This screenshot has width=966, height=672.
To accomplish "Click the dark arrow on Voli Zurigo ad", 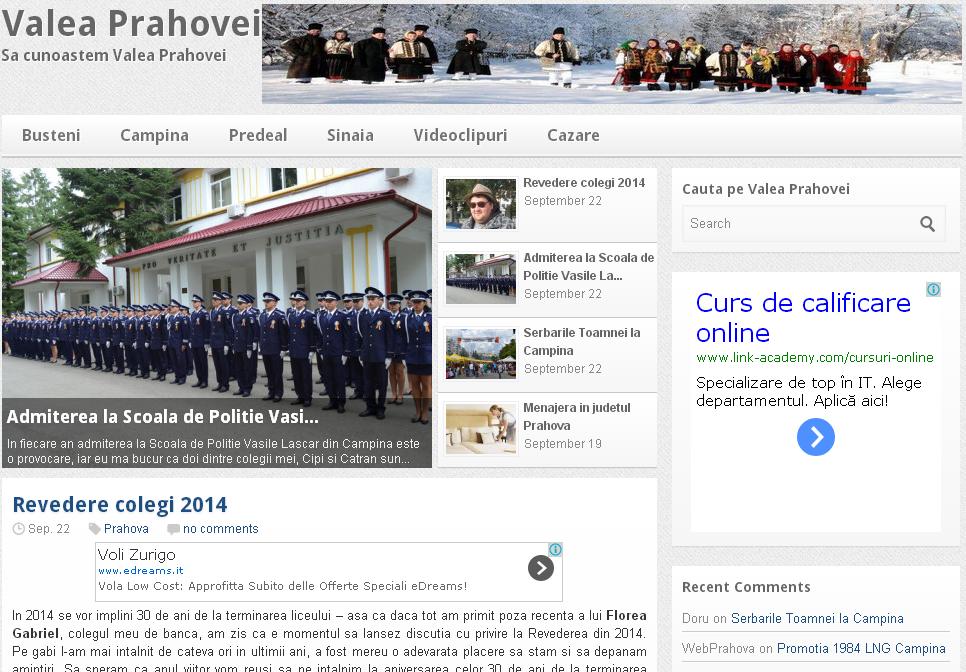I will tap(540, 568).
